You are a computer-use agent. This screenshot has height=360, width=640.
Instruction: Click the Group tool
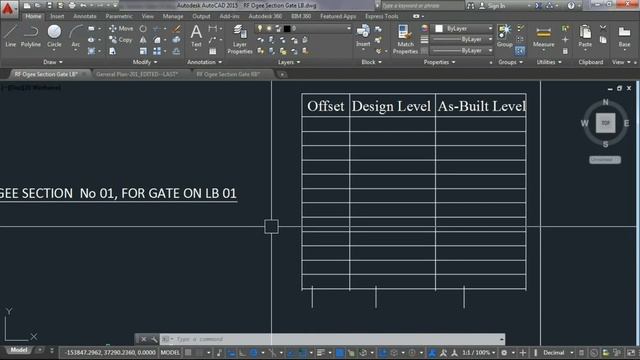click(504, 36)
